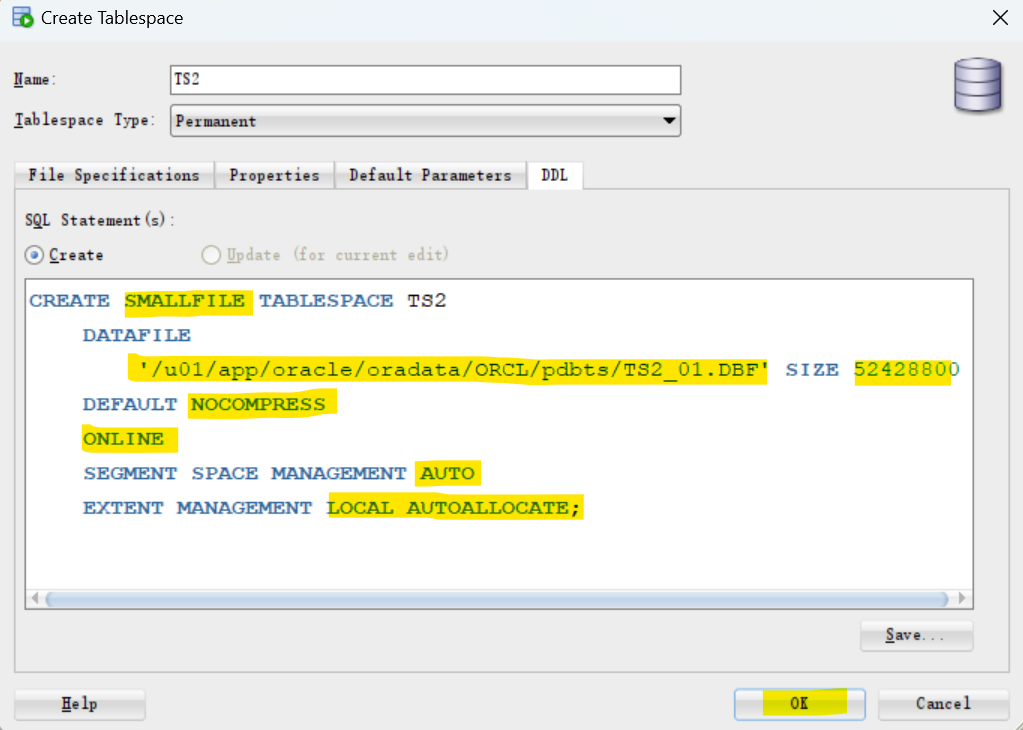Open the Tablespace Type dropdown
The height and width of the screenshot is (730, 1023).
click(425, 121)
